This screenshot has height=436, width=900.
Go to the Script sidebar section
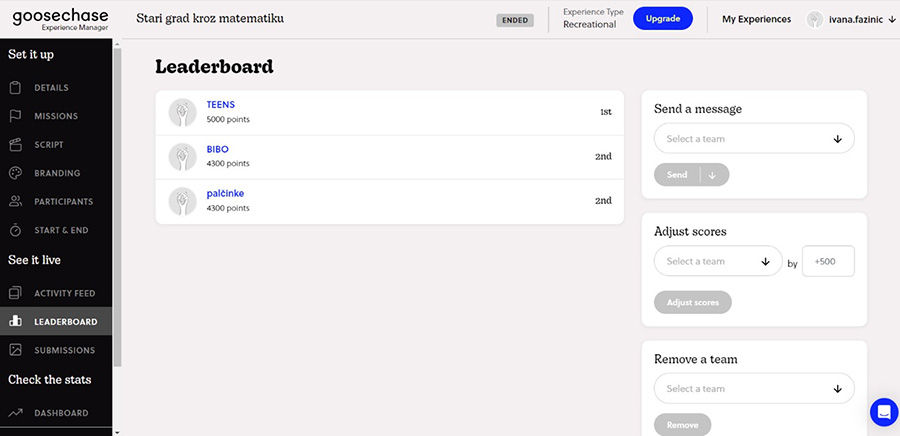49,145
